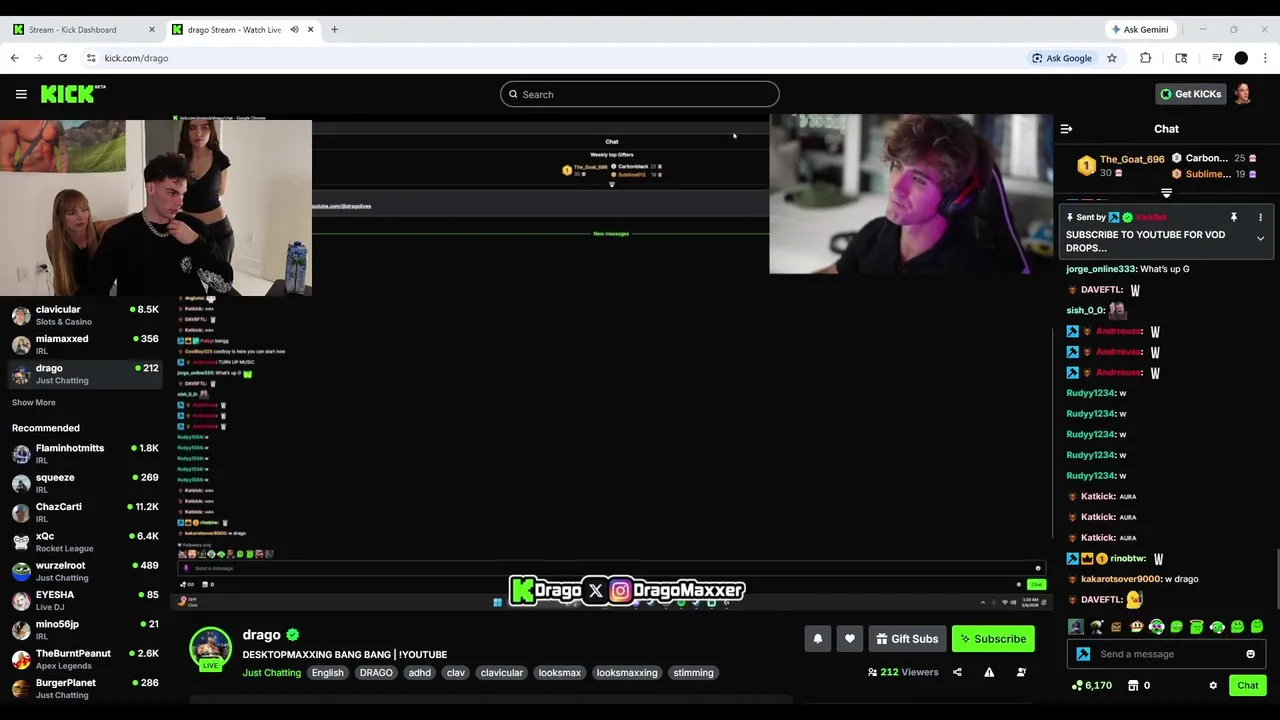The image size is (1280, 720).
Task: Click the KICK logo to go home
Action: [72, 94]
